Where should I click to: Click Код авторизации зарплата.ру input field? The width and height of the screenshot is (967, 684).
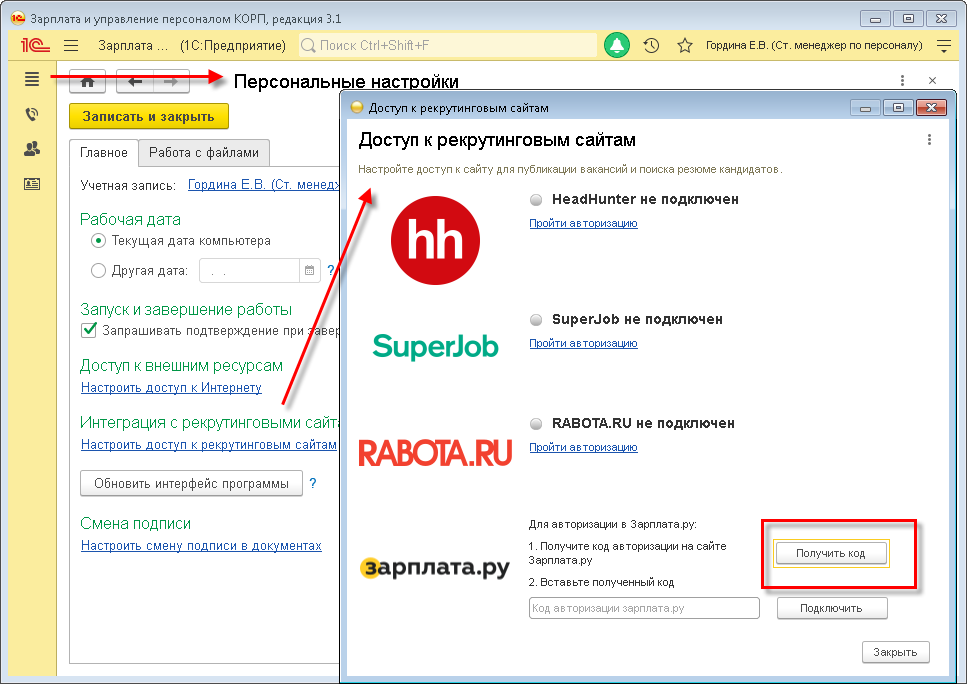[x=644, y=608]
